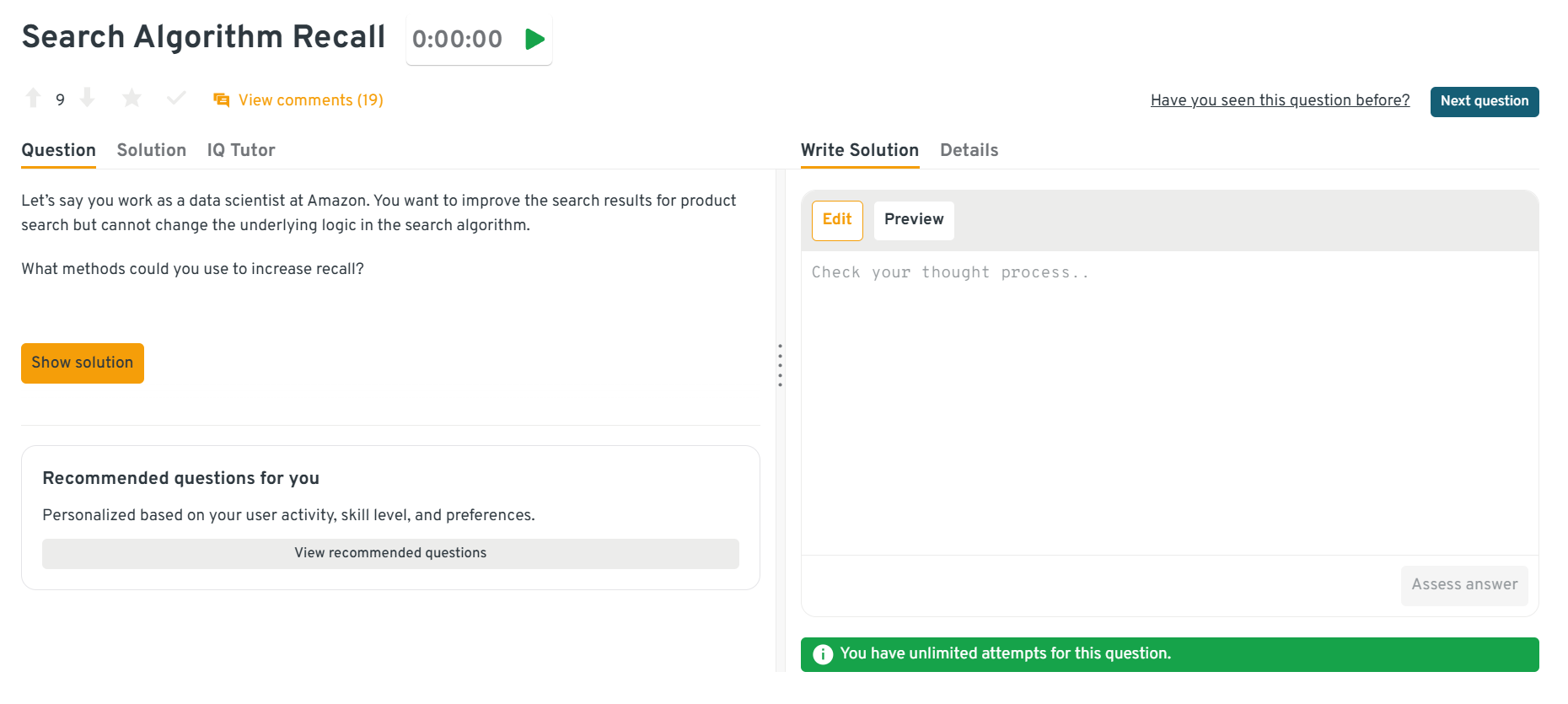Expand View recommended questions
This screenshot has width=1568, height=704.
click(390, 553)
